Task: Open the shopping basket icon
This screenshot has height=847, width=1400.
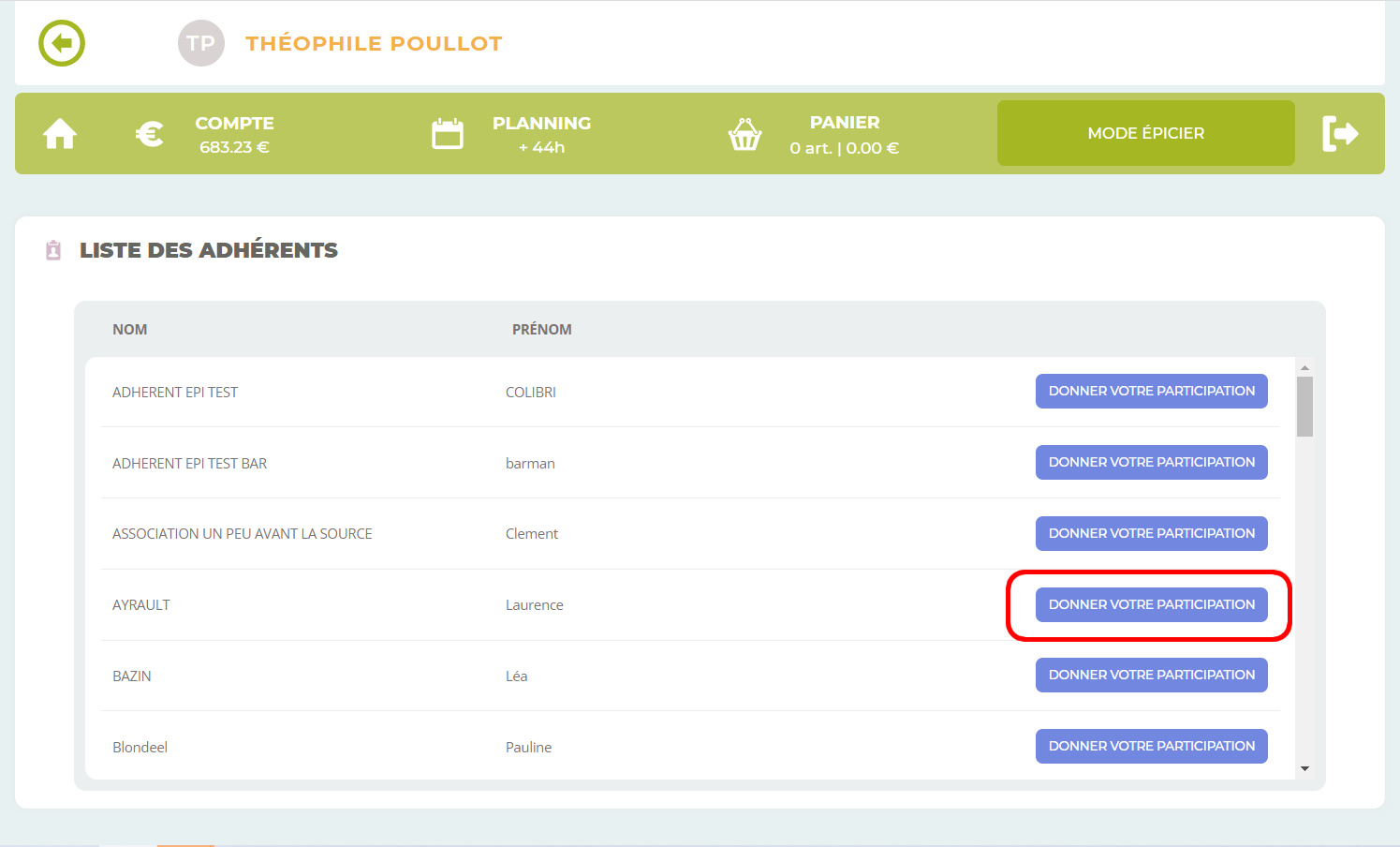Action: point(744,134)
